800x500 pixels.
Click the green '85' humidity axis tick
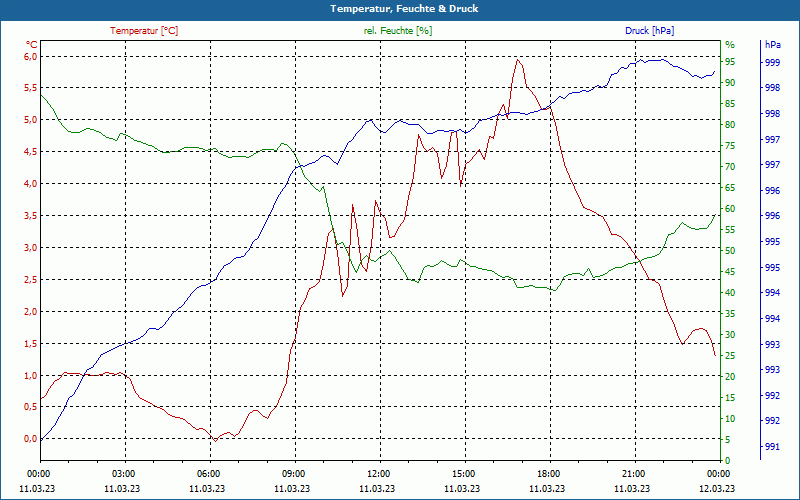coord(730,104)
